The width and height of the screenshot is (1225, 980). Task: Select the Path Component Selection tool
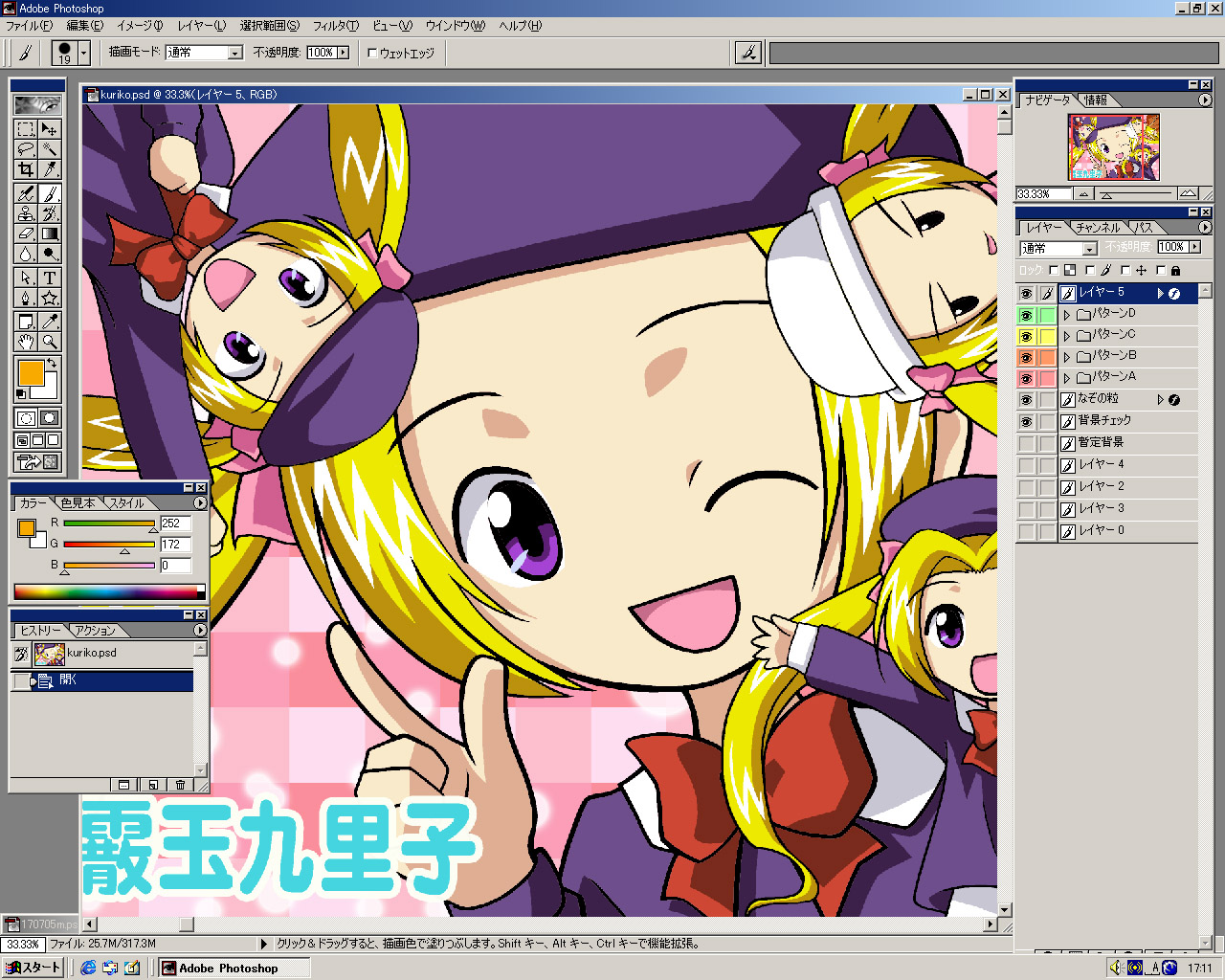click(x=26, y=278)
